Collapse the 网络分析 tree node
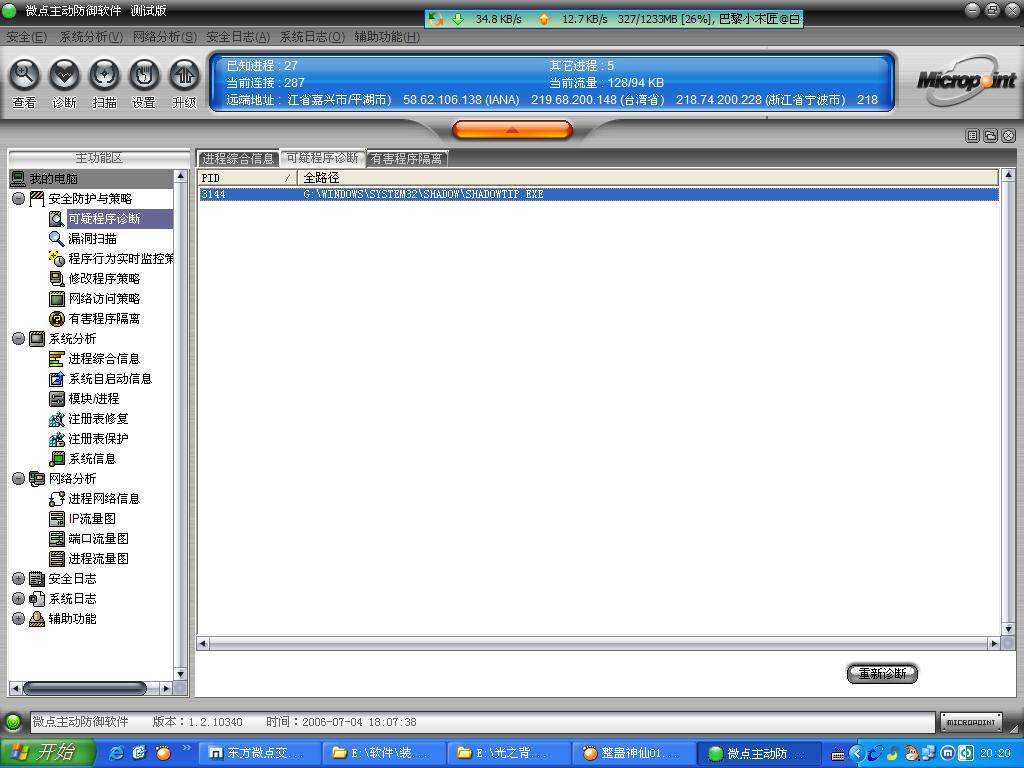 tap(18, 479)
